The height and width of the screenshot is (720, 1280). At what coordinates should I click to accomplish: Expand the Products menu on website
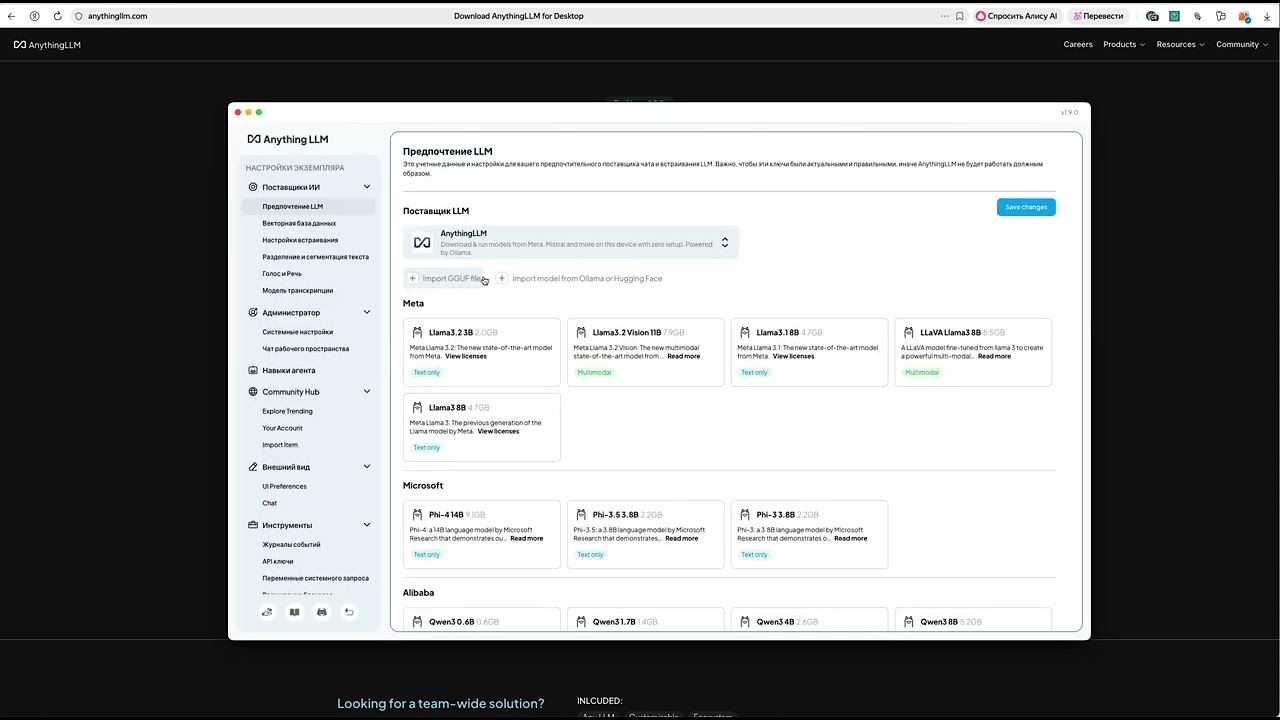[x=1124, y=44]
